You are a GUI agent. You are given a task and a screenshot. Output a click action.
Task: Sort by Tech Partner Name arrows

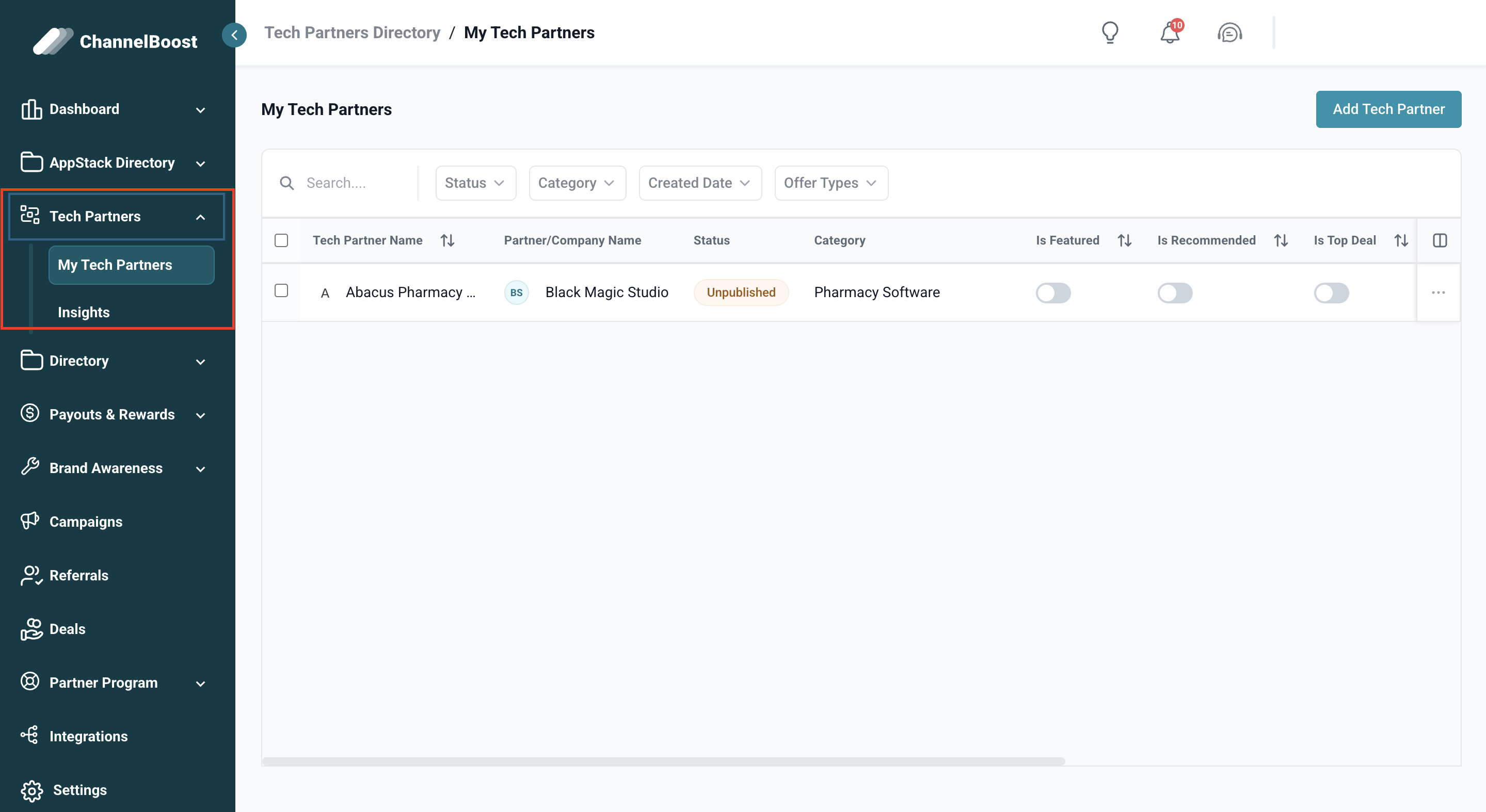coord(448,240)
